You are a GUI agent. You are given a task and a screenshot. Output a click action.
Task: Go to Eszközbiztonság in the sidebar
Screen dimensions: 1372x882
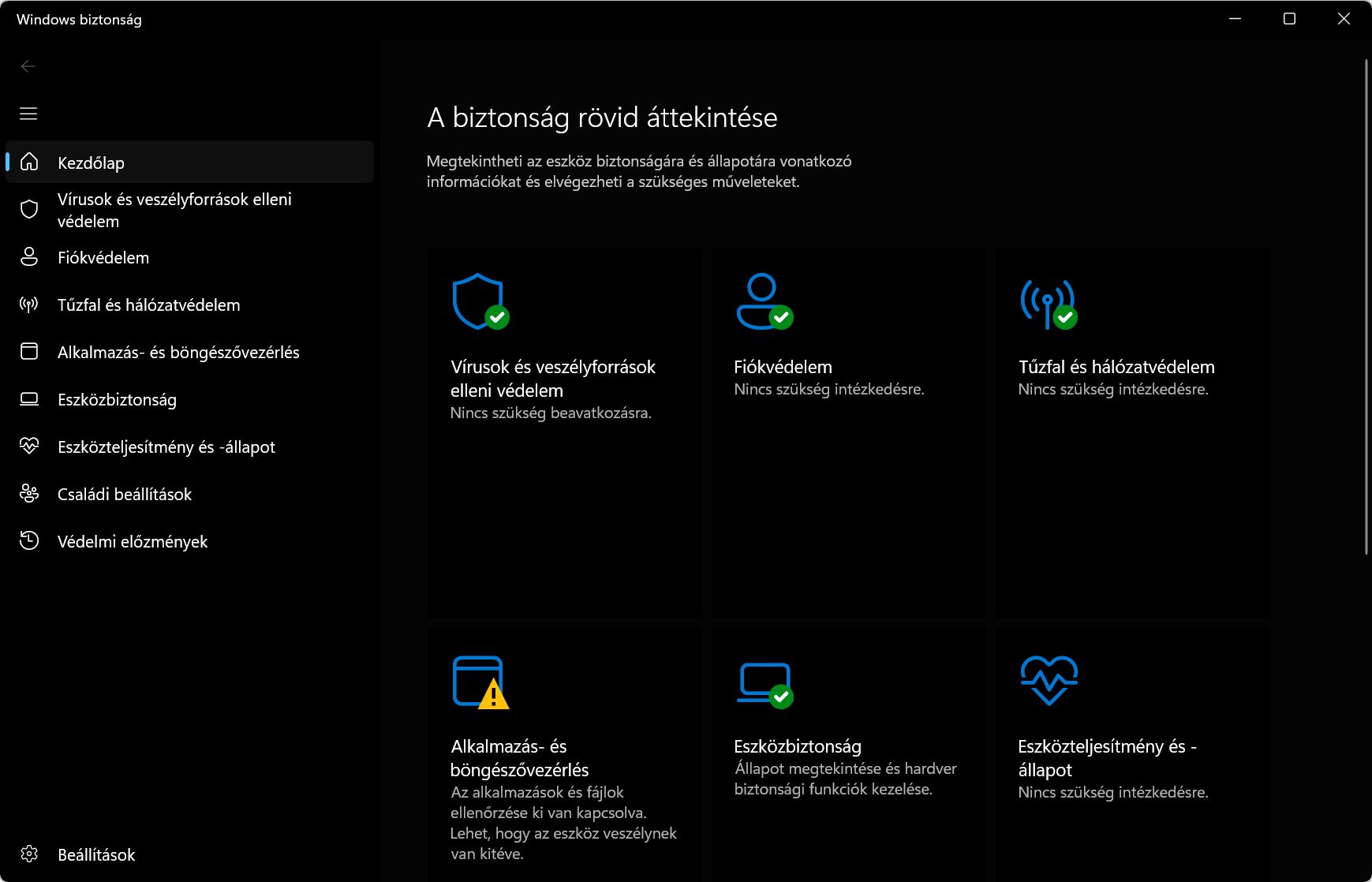pos(117,400)
